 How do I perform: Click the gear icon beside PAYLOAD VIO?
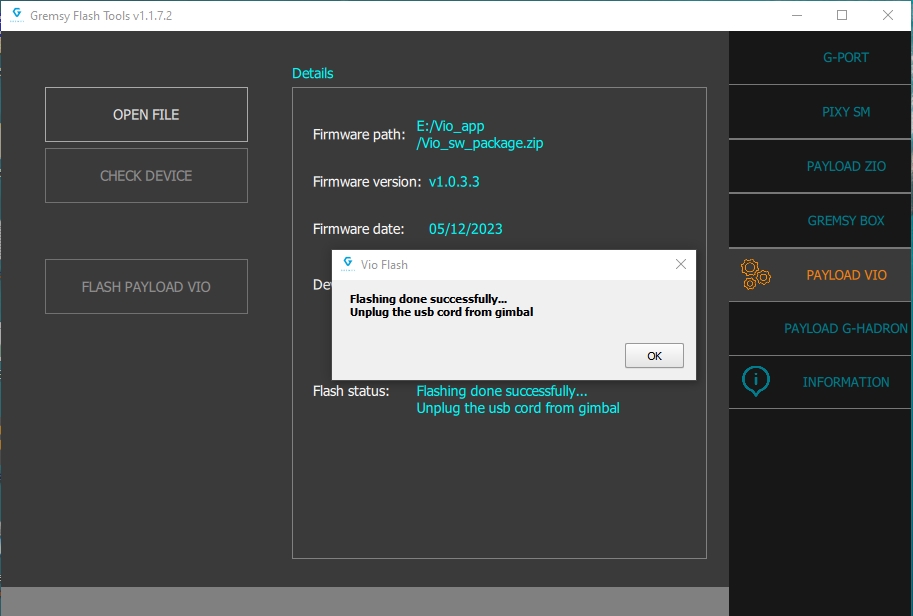point(755,274)
